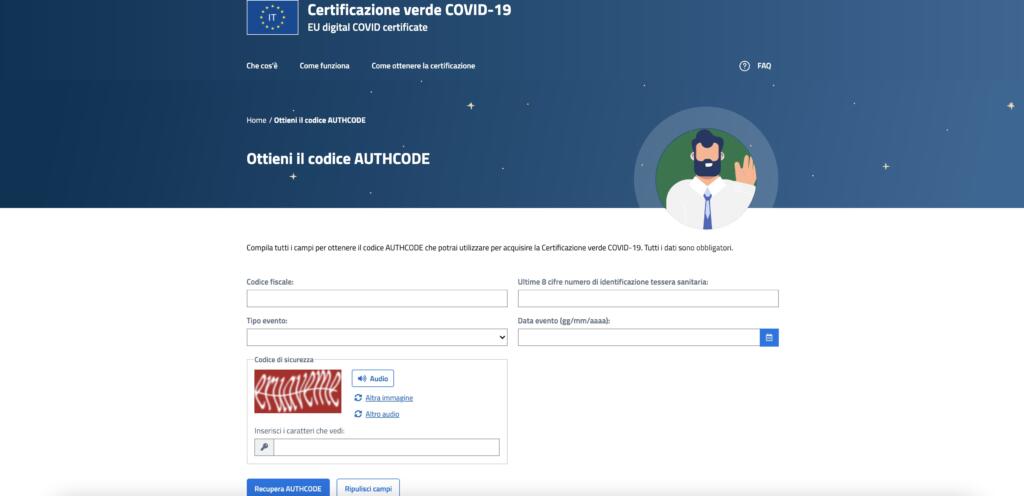The height and width of the screenshot is (496, 1024).
Task: Click the refresh icon beside Altra immagine
Action: pos(358,398)
